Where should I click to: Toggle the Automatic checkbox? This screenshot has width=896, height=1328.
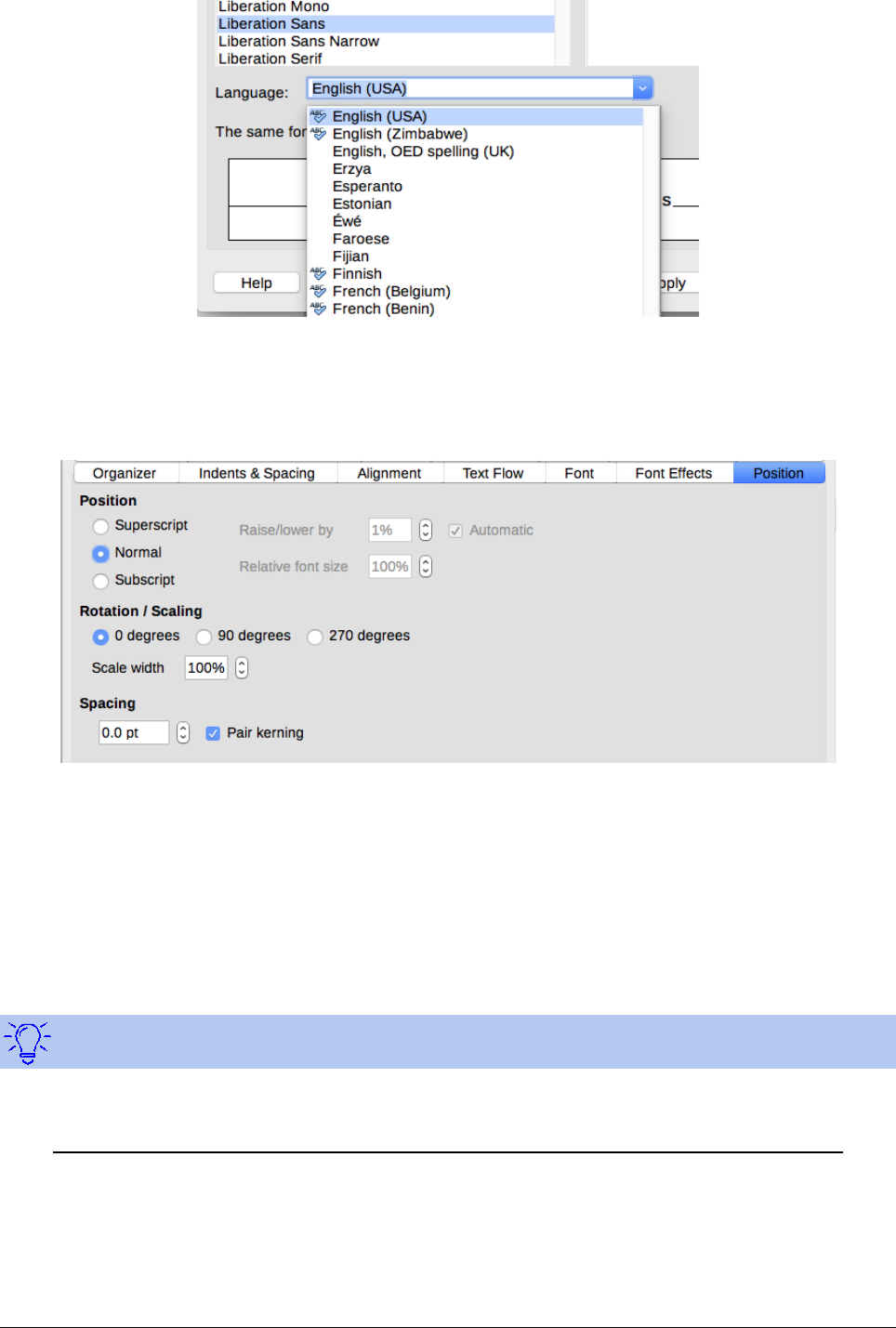(455, 531)
